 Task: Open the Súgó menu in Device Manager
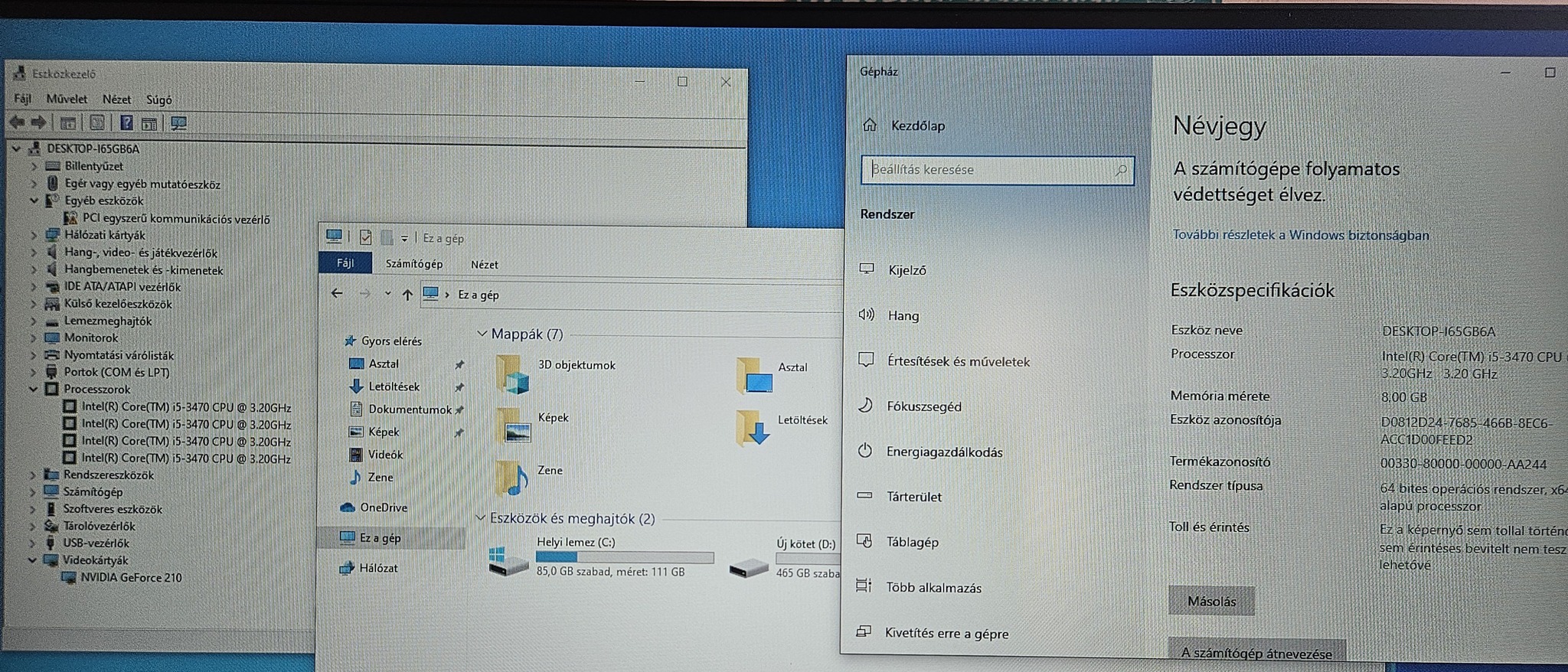point(158,99)
